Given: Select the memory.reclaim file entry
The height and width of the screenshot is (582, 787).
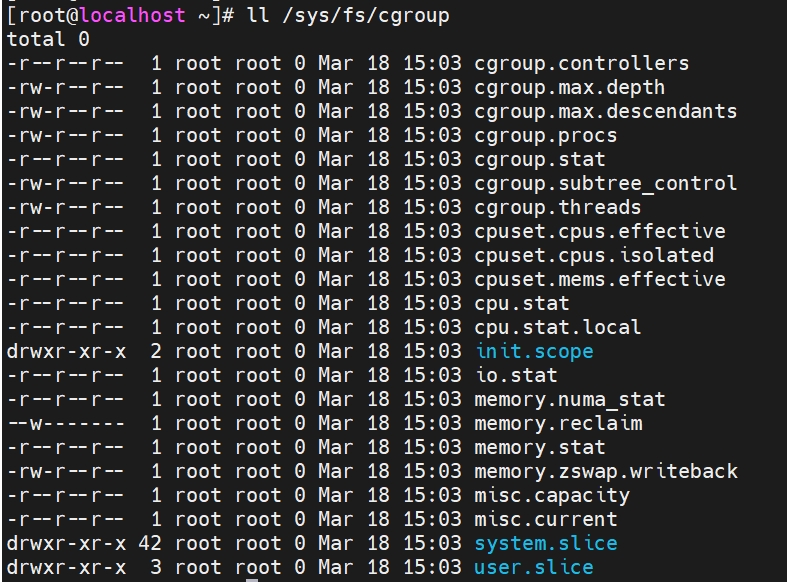Looking at the screenshot, I should [x=558, y=424].
